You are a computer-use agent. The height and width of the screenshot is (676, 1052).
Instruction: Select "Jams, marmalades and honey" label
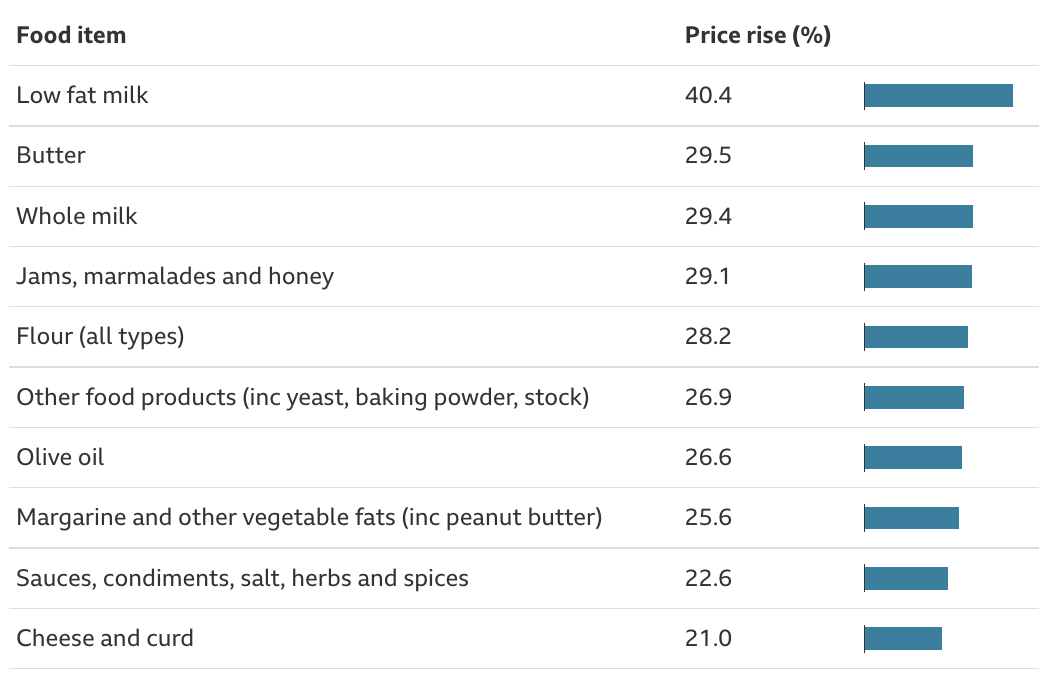coord(175,276)
